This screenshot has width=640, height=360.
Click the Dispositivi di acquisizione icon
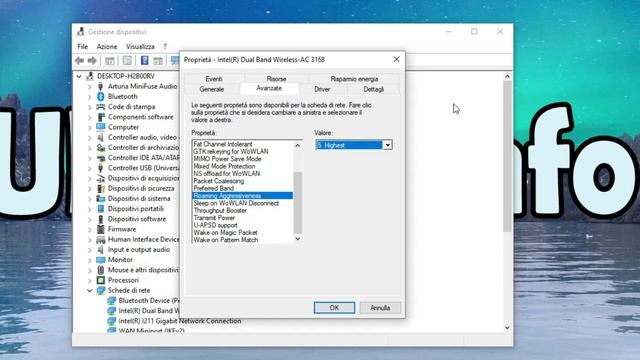point(100,178)
